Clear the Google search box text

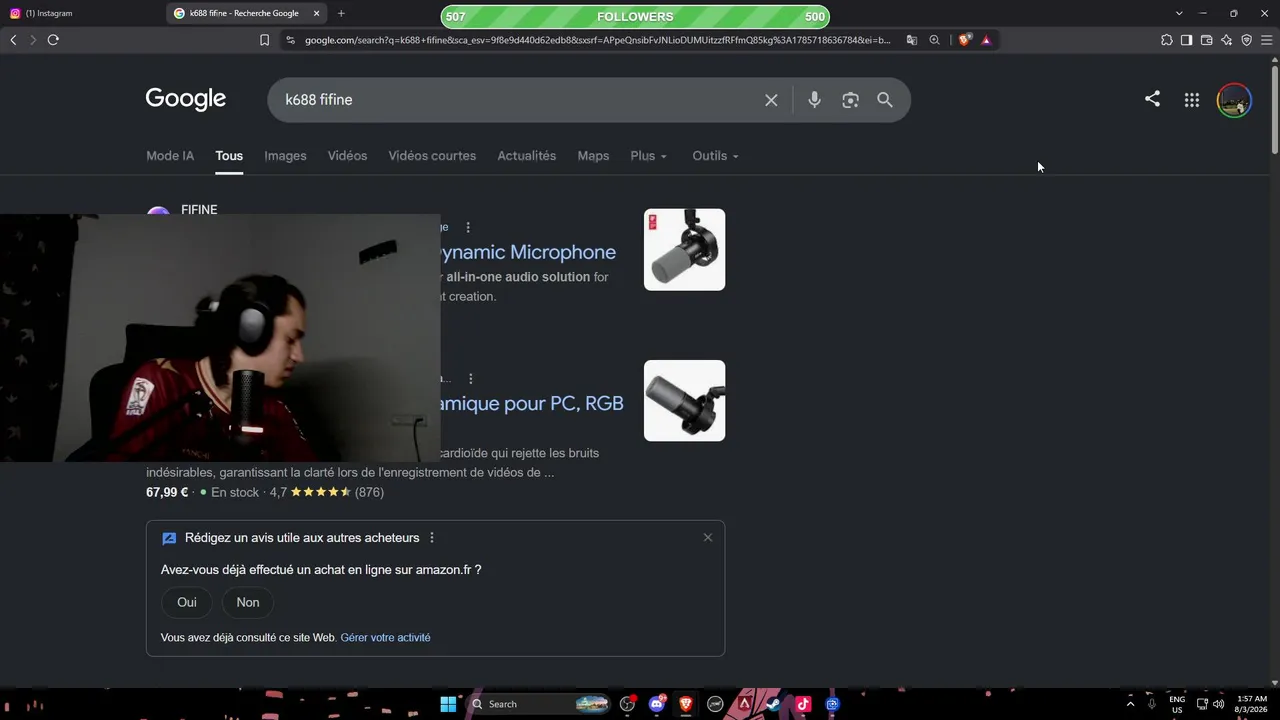tap(771, 100)
